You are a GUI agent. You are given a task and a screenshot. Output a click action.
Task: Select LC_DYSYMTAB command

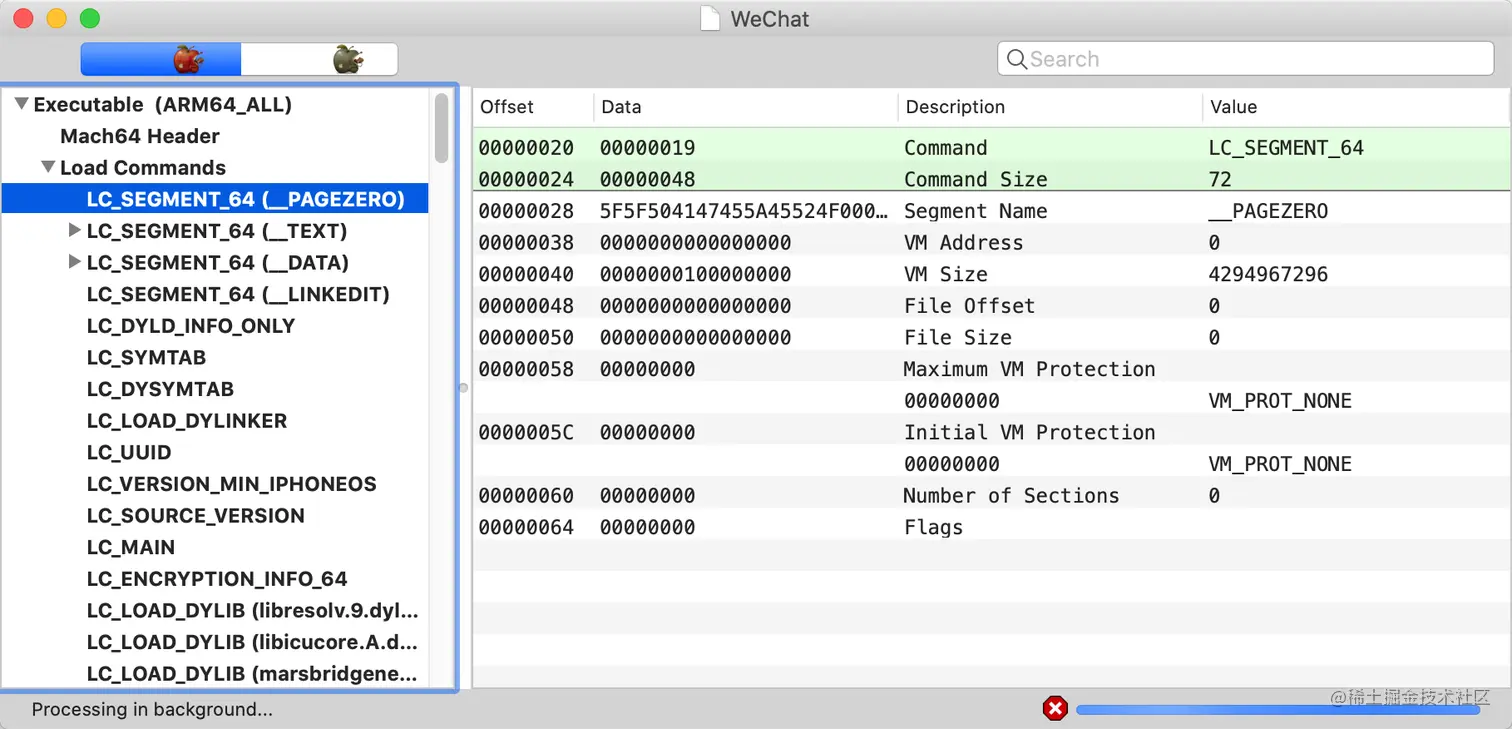pyautogui.click(x=160, y=389)
